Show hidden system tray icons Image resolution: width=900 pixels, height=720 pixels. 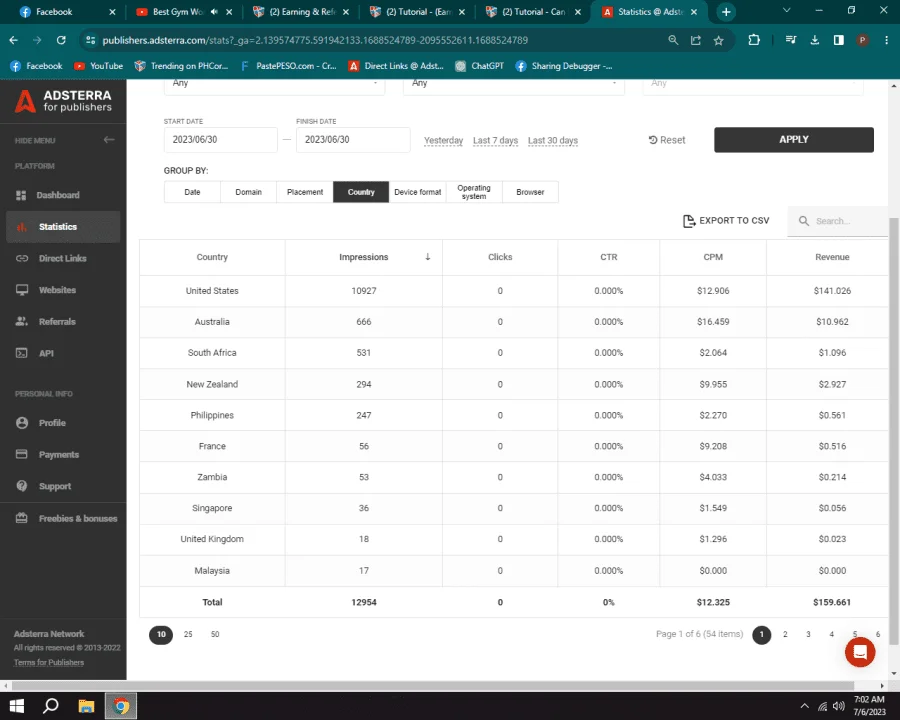point(805,706)
